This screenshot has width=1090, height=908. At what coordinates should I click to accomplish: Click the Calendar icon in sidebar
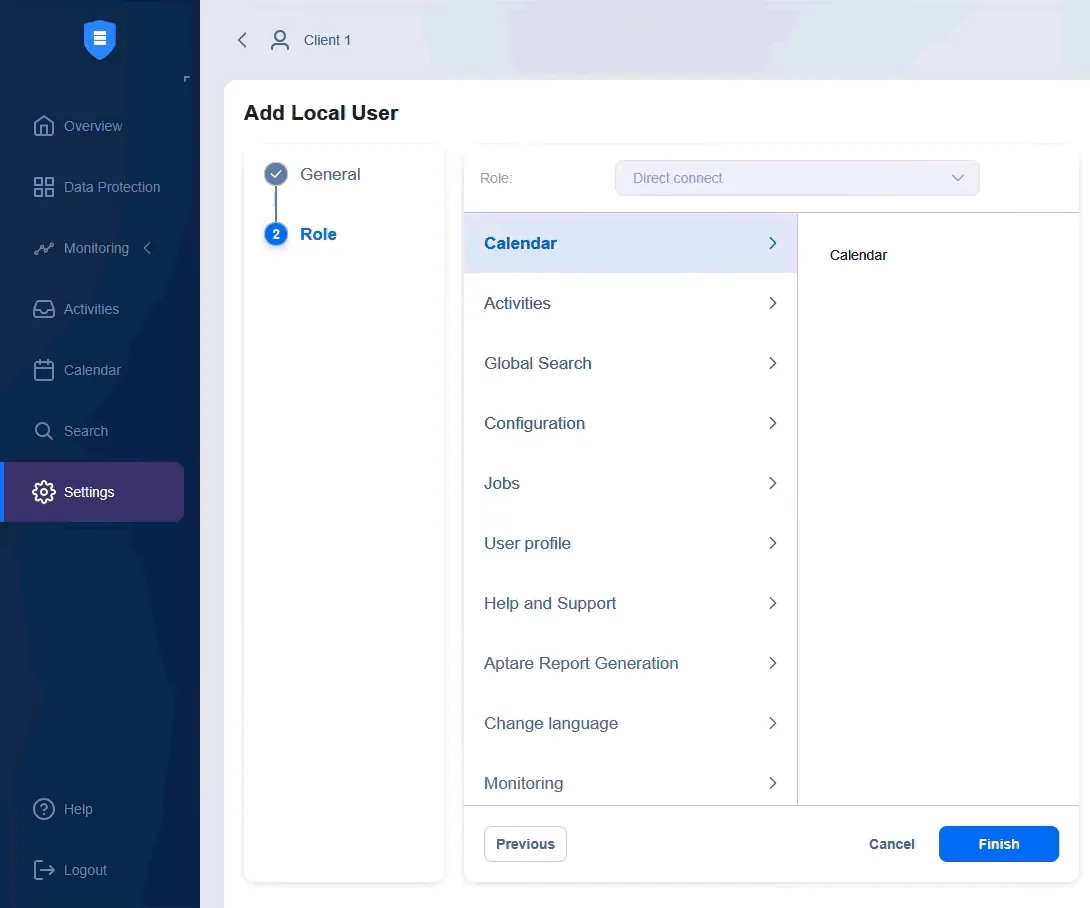(x=44, y=370)
